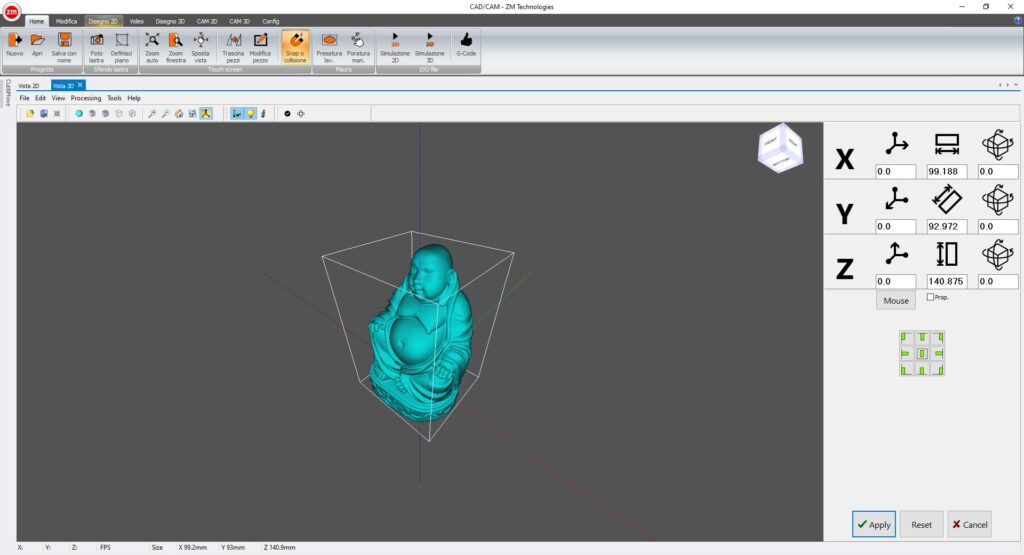Viewport: 1024px width, 555px height.
Task: Open the Help menu
Action: pos(134,98)
